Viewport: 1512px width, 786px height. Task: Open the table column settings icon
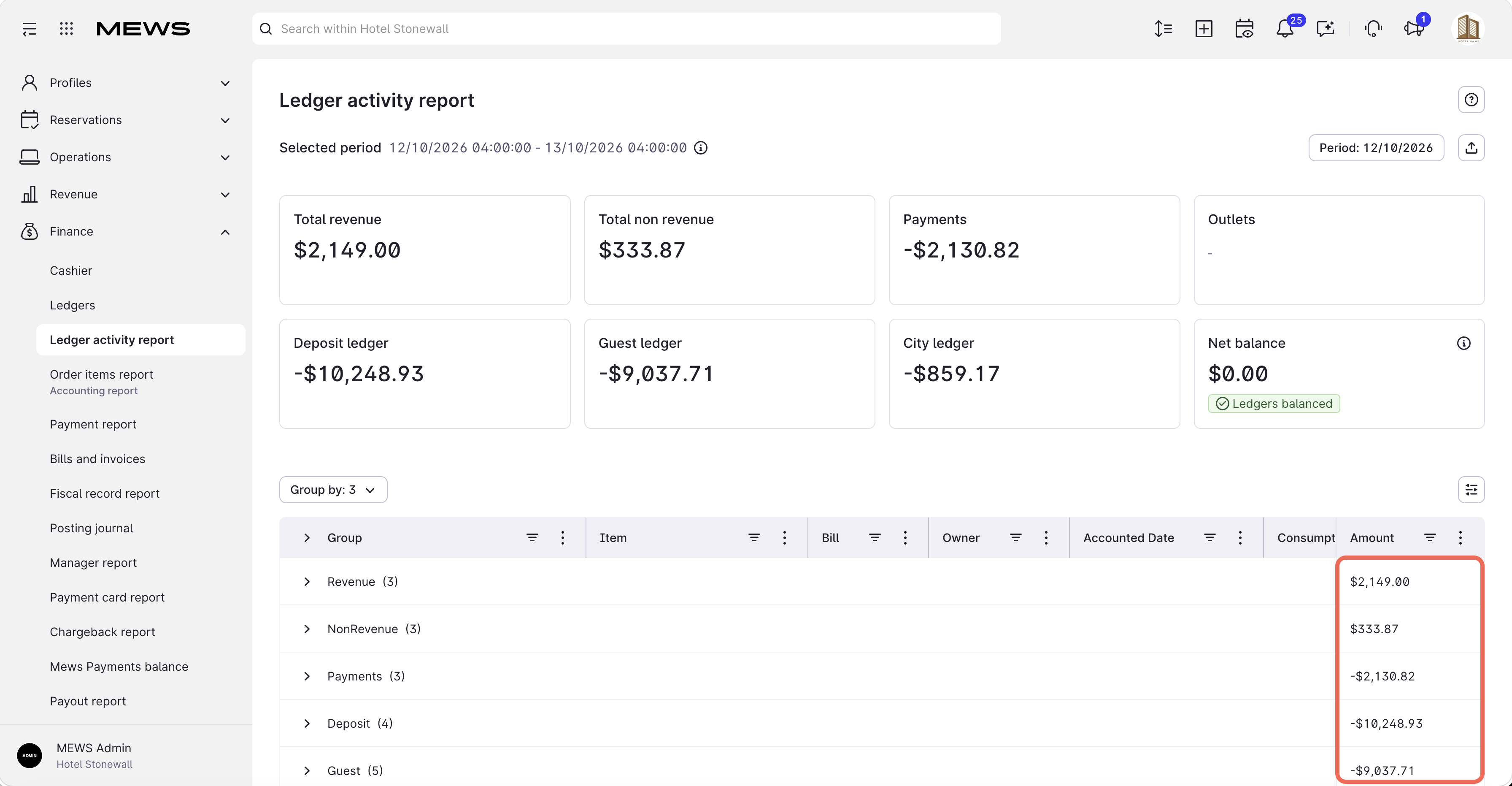(x=1471, y=489)
